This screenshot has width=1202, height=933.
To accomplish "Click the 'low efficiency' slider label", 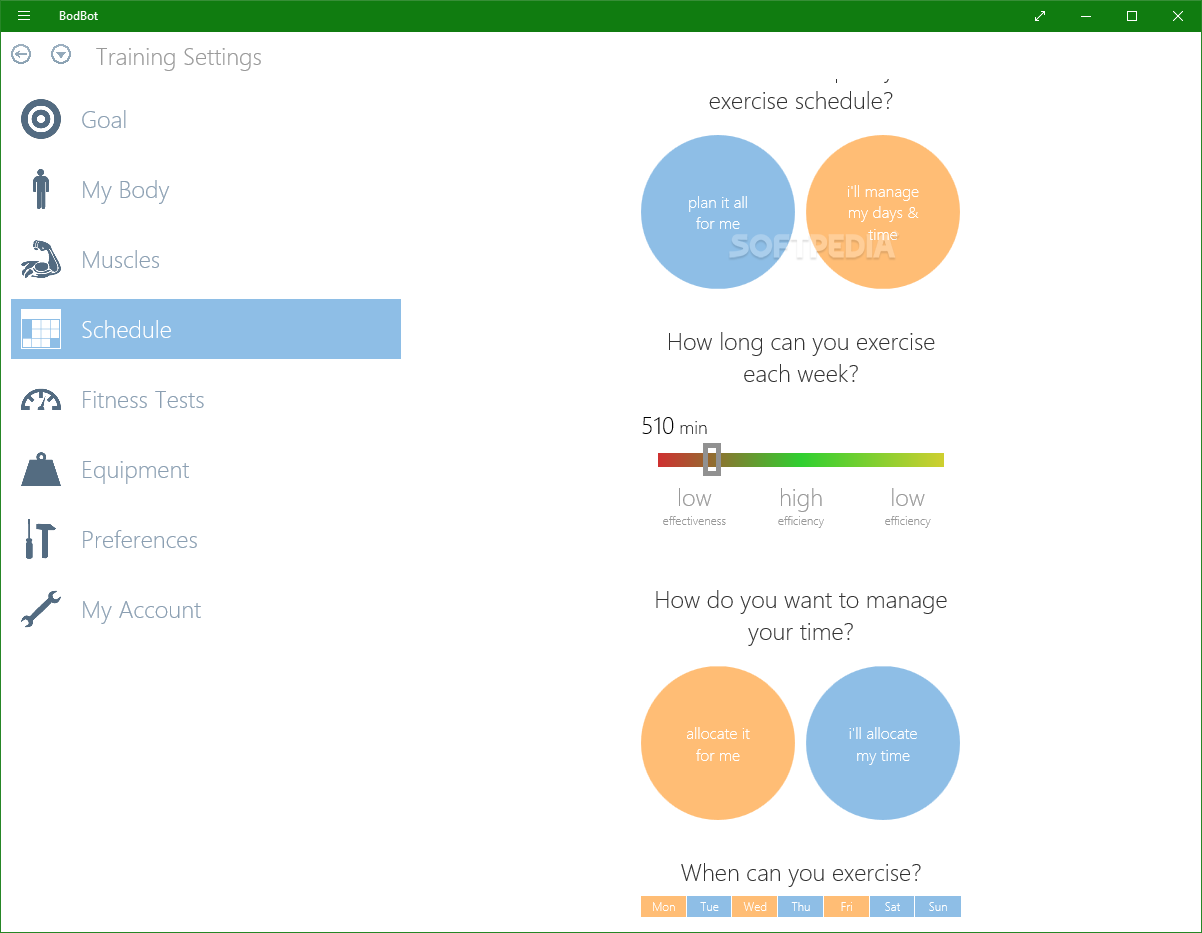I will pos(908,506).
